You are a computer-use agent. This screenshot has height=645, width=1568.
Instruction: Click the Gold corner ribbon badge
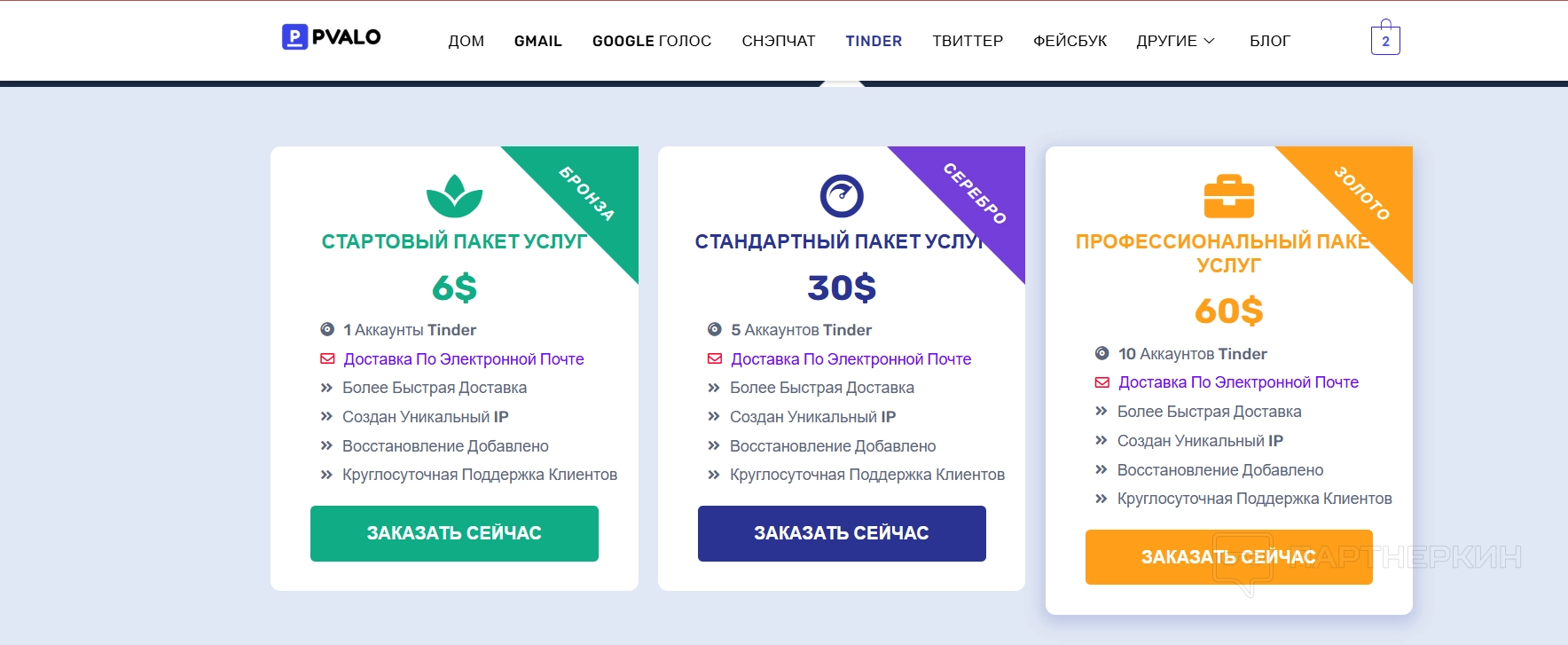(1362, 193)
